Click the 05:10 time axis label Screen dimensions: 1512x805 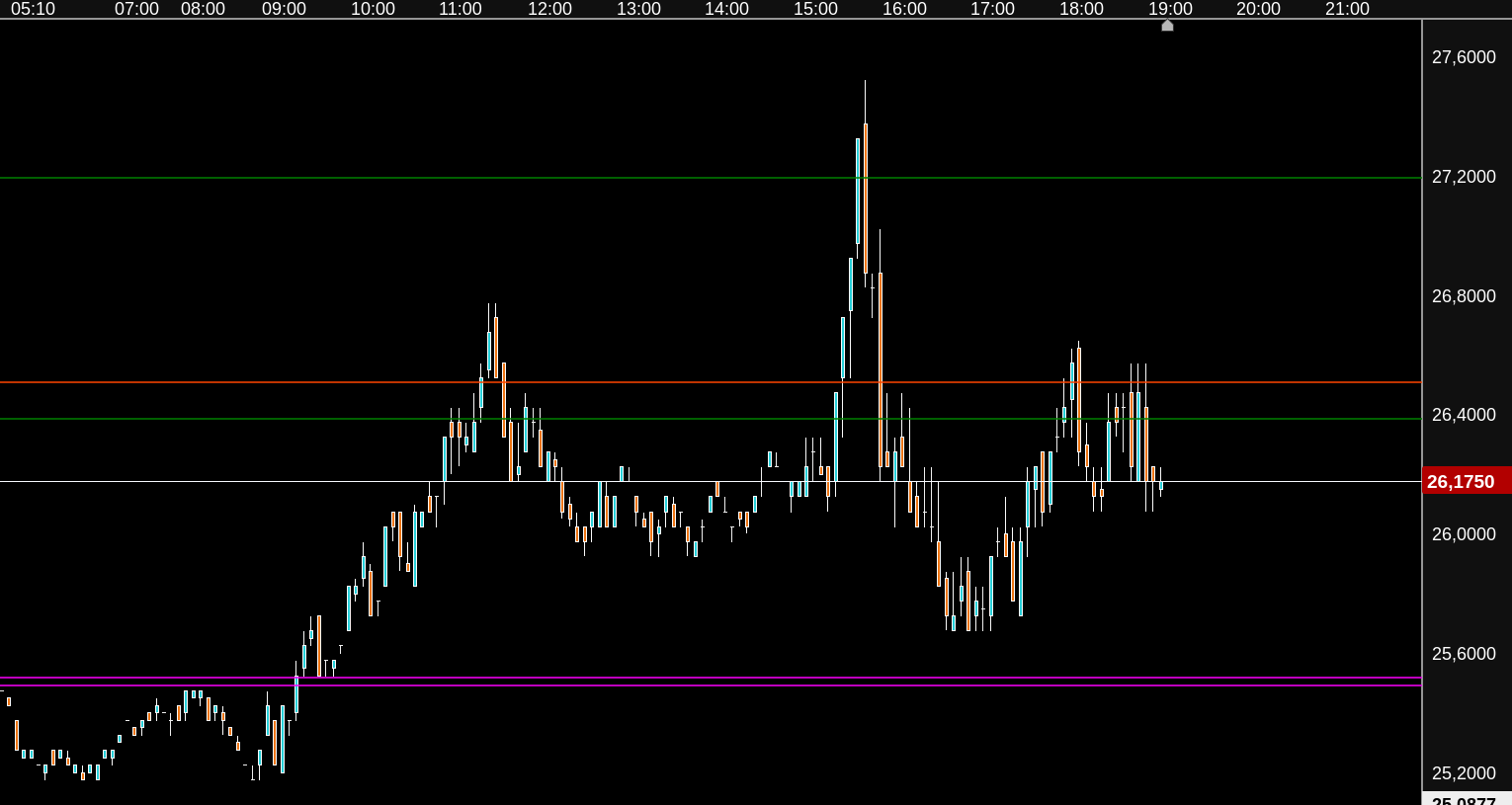click(33, 9)
